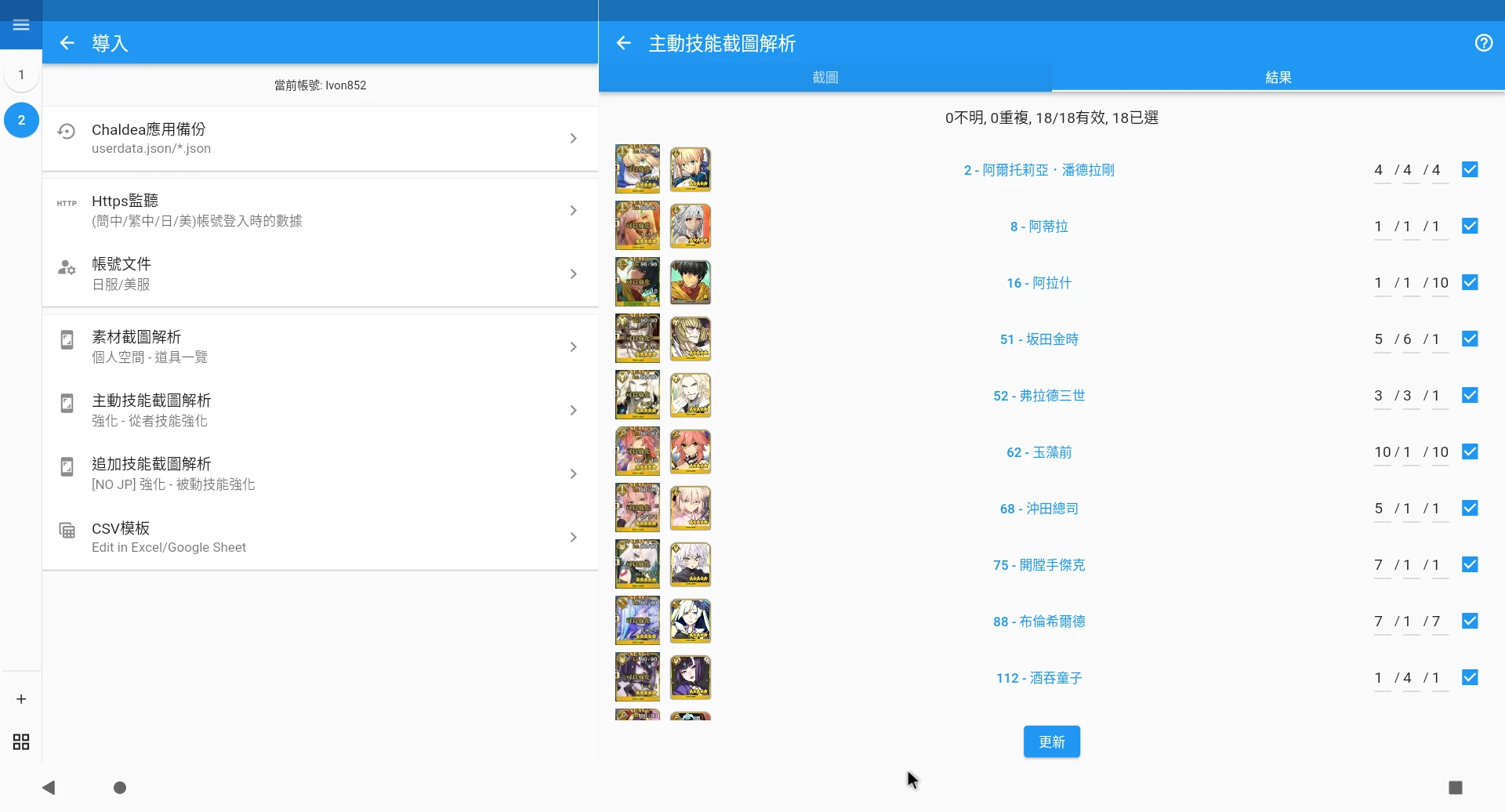Open the grid layout icon in sidebar
This screenshot has width=1505, height=812.
[21, 742]
